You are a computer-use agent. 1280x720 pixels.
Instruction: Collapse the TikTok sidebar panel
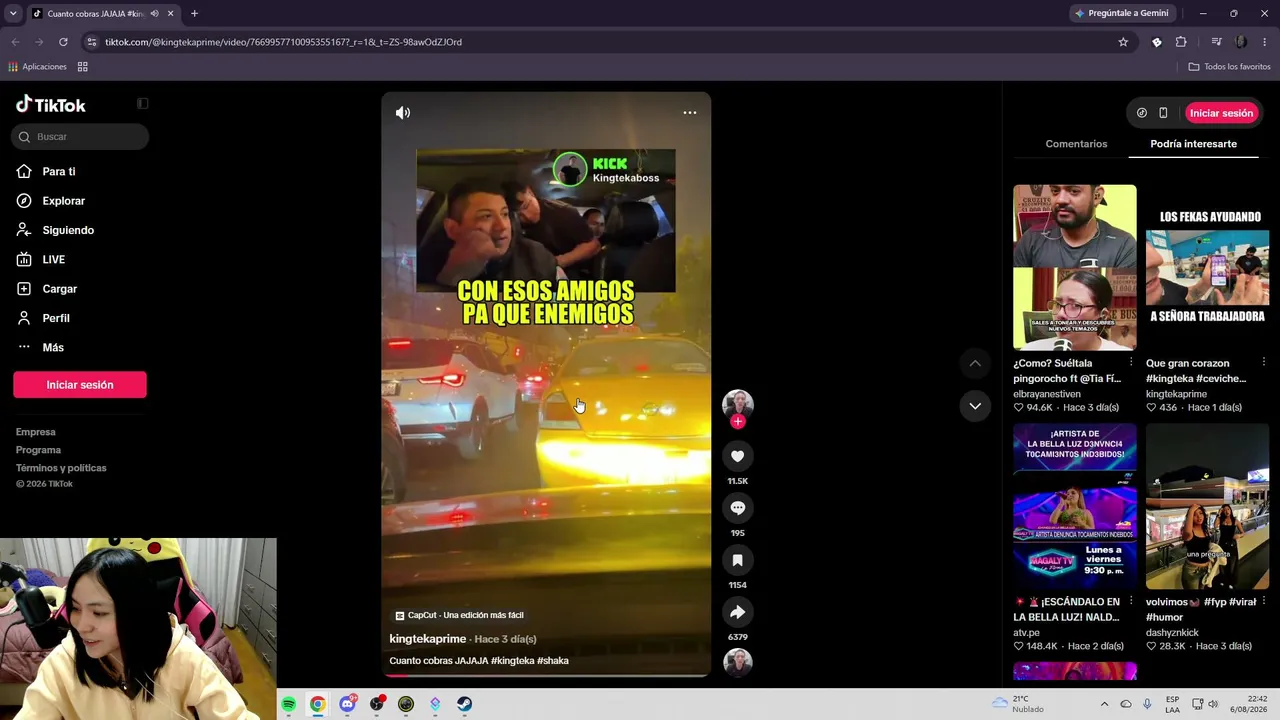tap(143, 104)
